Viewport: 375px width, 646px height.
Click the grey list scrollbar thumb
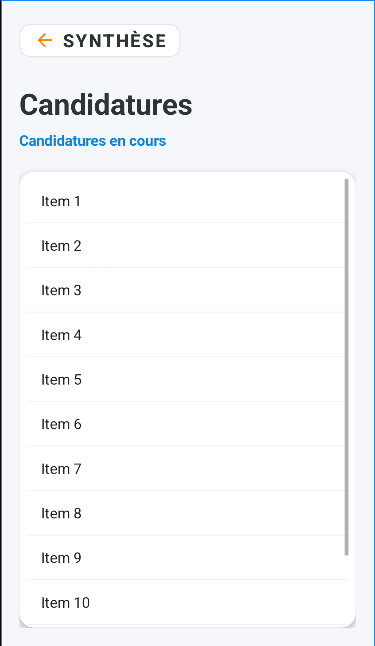tap(347, 367)
